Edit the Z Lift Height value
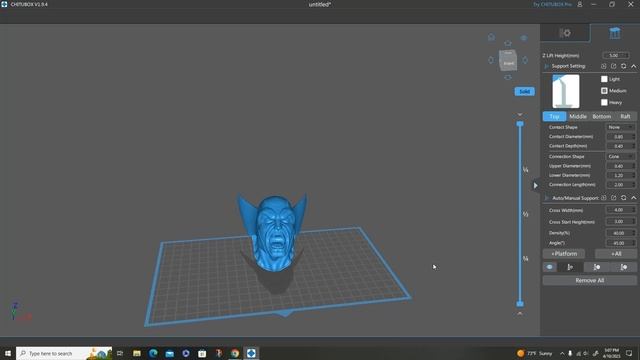This screenshot has width=640, height=360. tap(616, 55)
